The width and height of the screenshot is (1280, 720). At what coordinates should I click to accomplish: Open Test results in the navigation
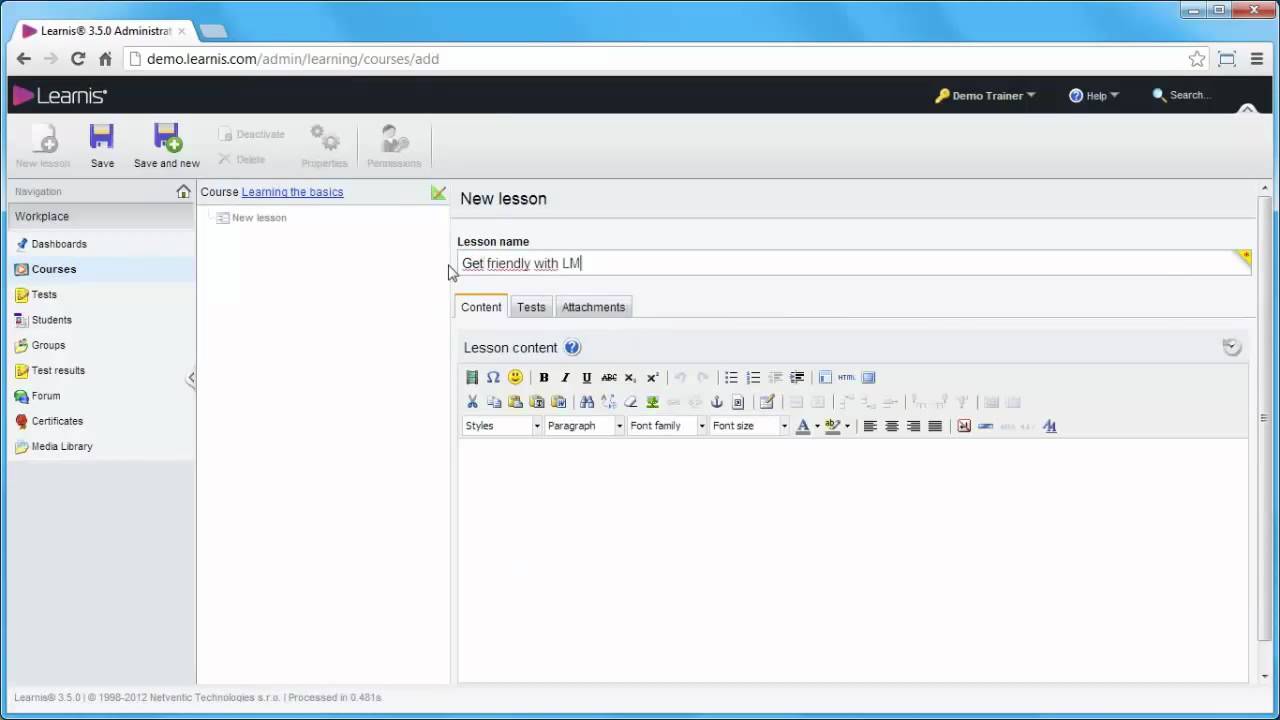pos(58,370)
